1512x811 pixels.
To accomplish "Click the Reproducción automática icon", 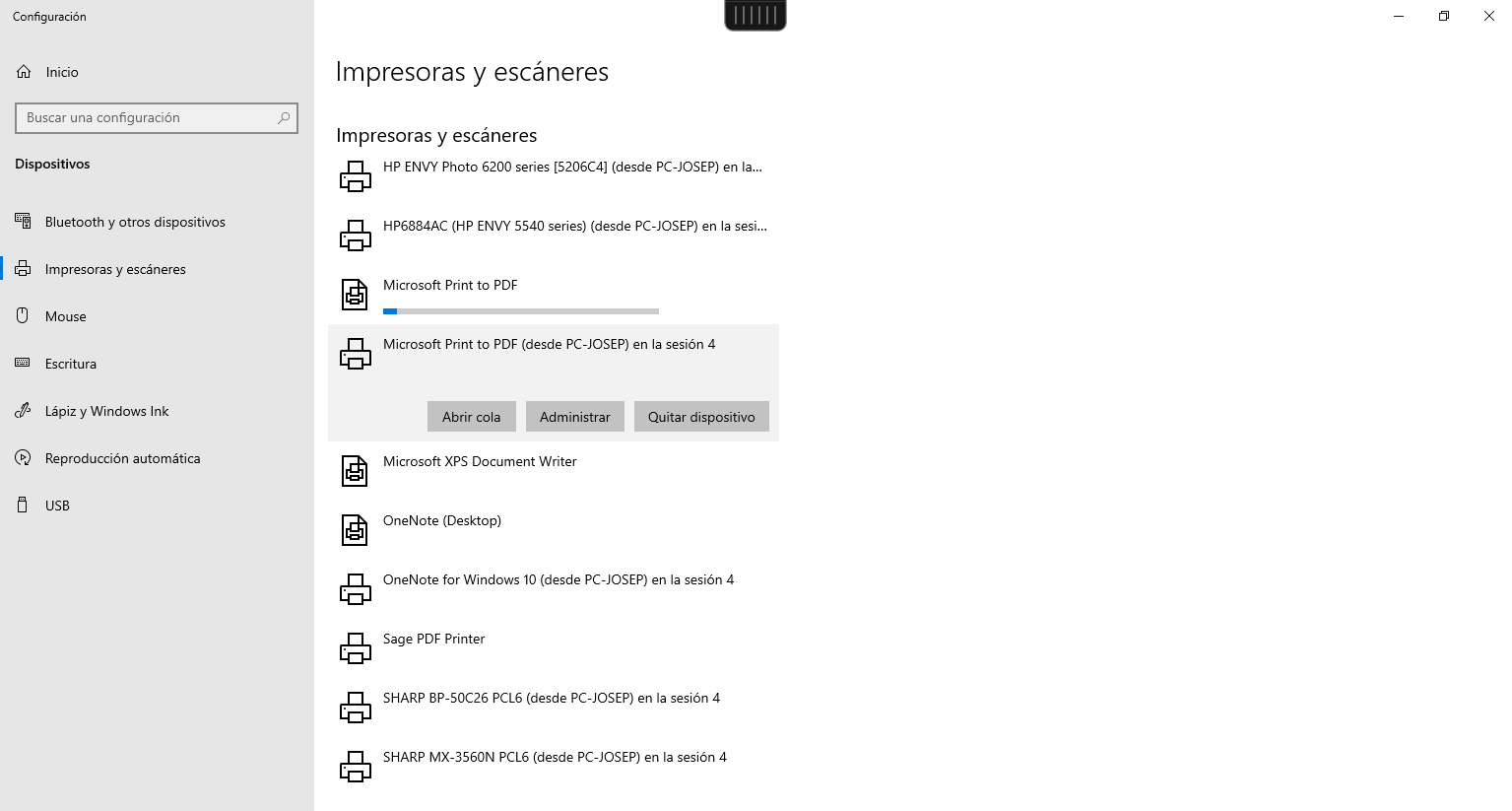I will point(23,458).
